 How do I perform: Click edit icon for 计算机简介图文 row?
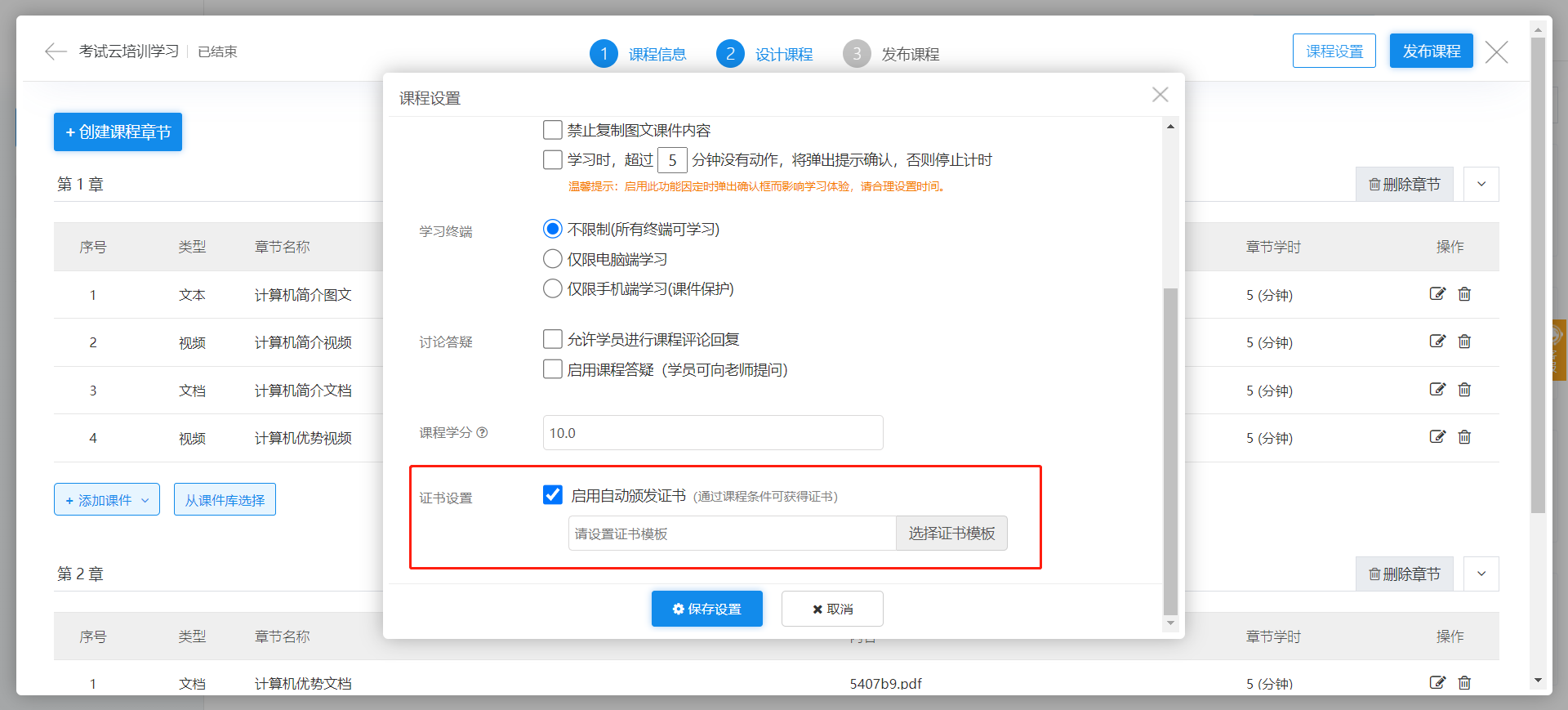(x=1437, y=294)
